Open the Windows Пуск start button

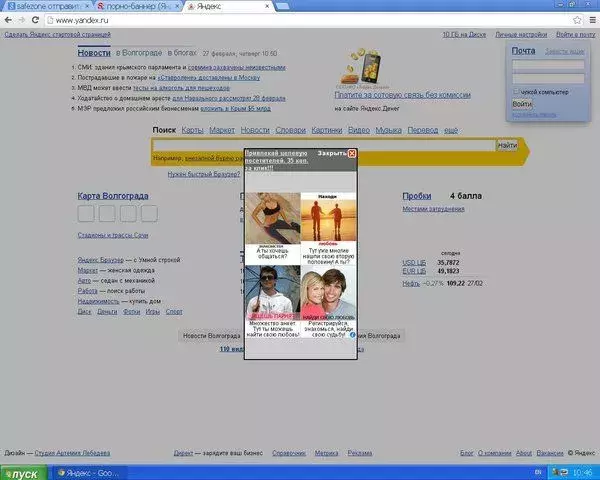pos(24,473)
